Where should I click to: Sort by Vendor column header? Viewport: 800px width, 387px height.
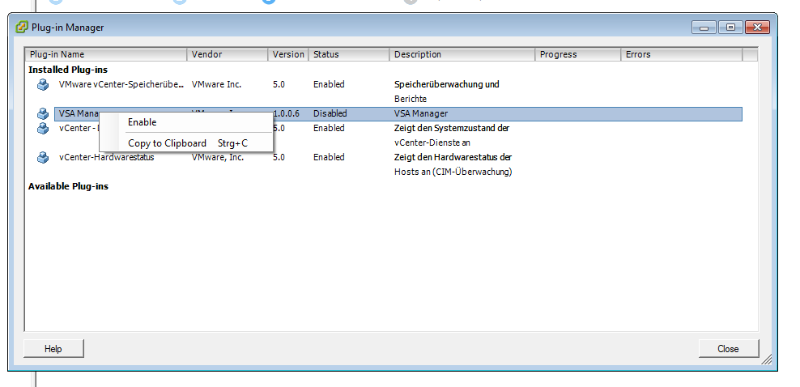coord(228,55)
